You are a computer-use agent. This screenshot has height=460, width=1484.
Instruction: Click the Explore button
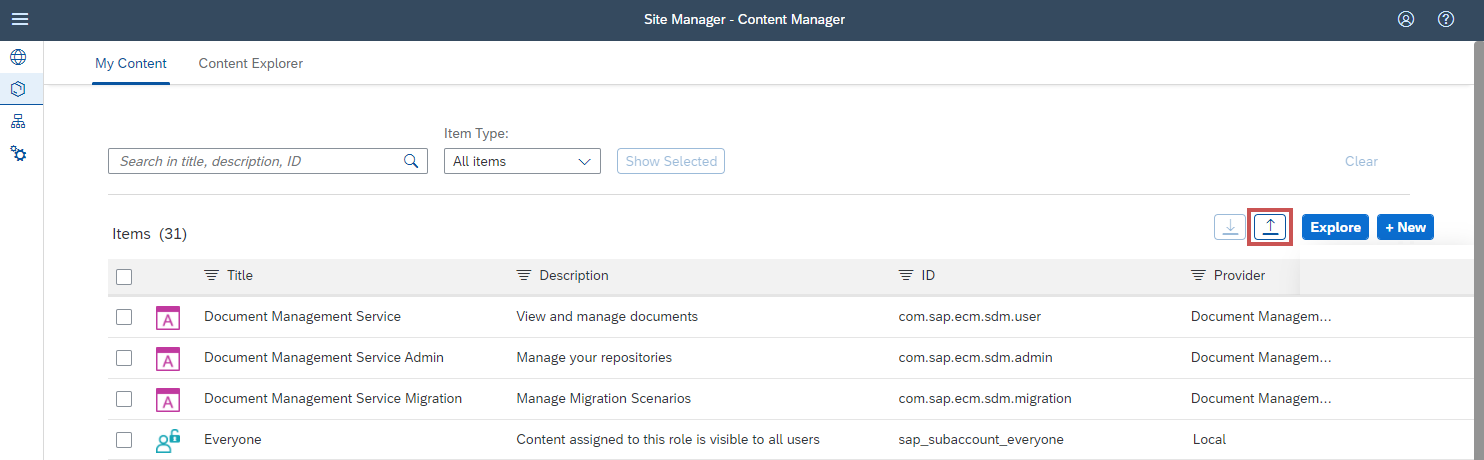tap(1335, 227)
